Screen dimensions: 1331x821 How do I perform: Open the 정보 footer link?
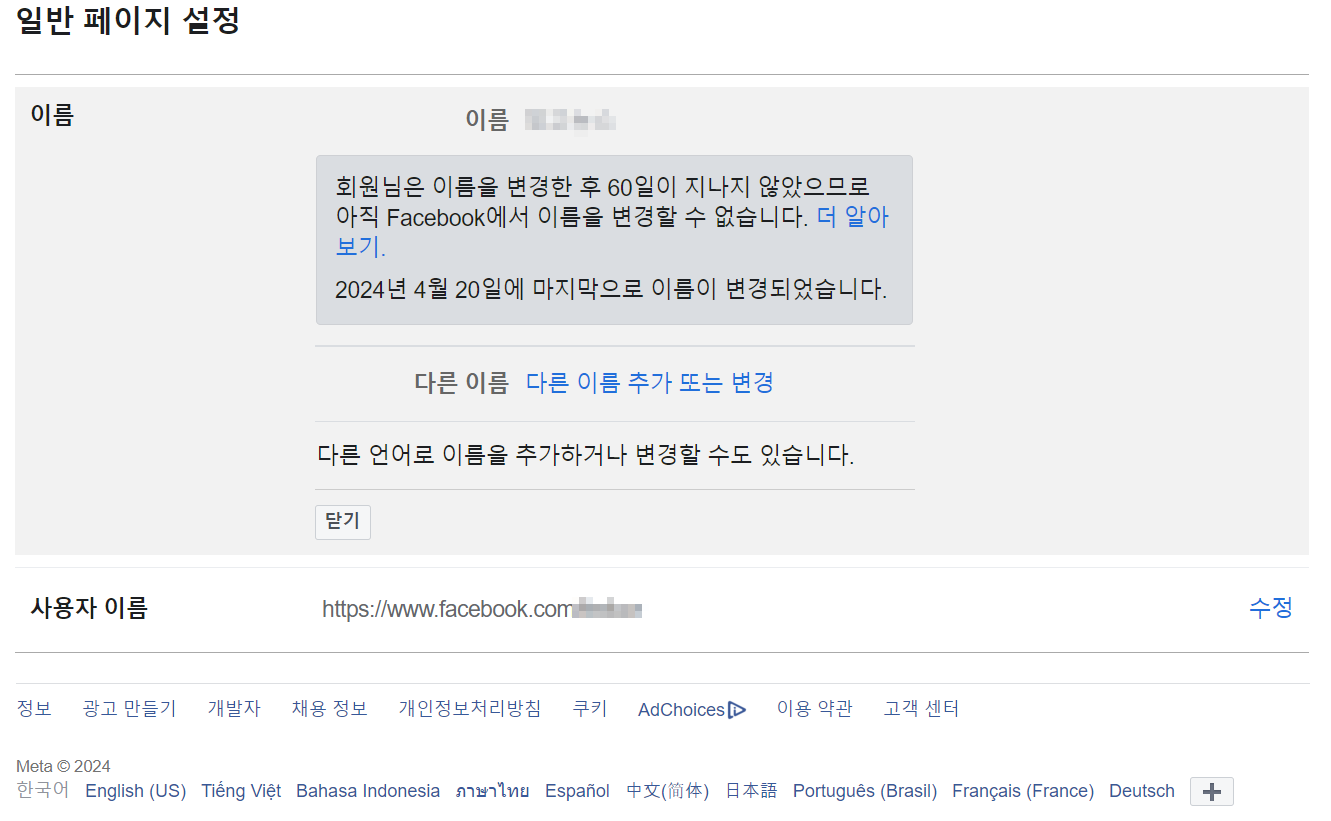pos(34,708)
